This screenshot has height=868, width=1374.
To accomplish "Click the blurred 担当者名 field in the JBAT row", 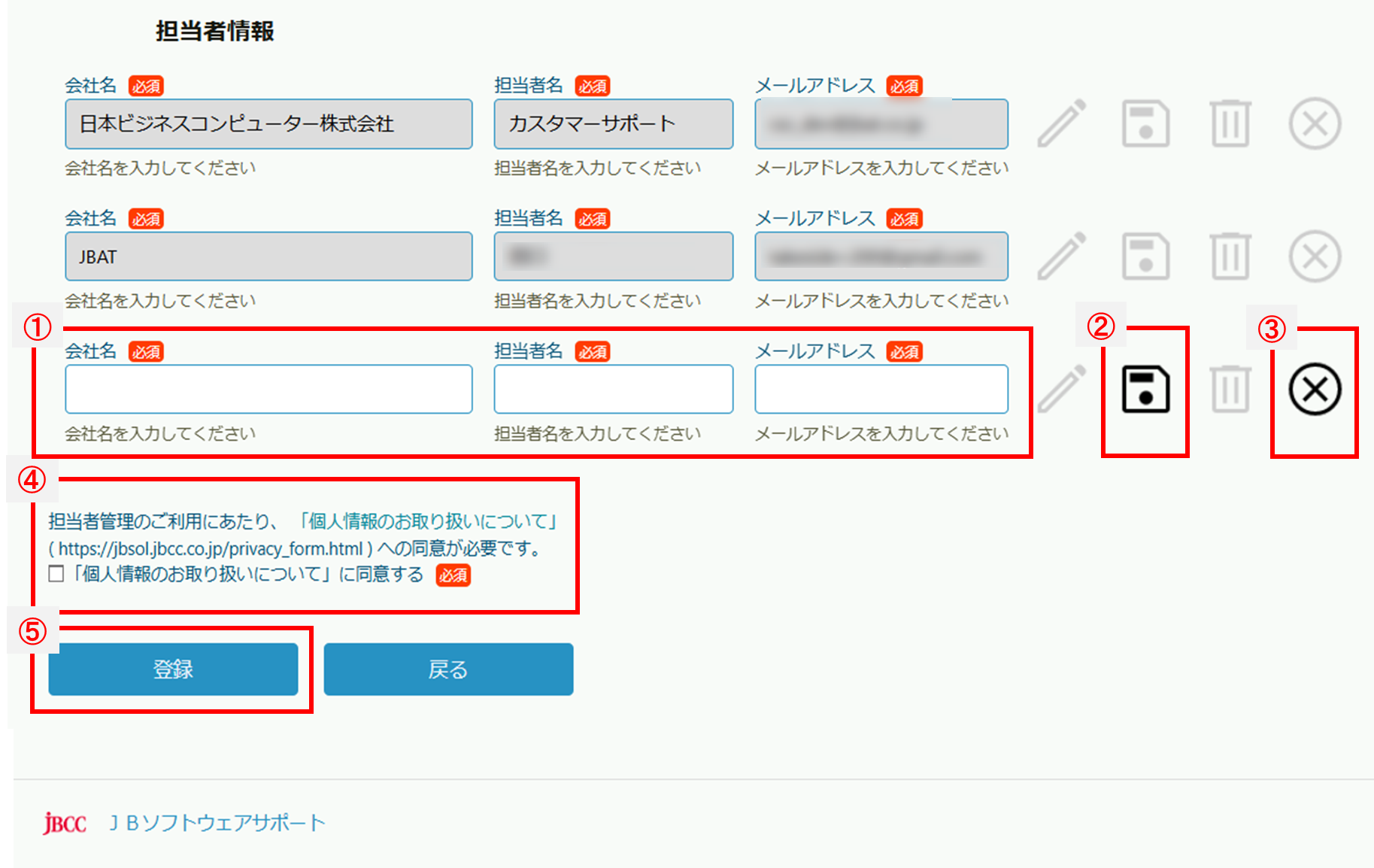I will [614, 256].
